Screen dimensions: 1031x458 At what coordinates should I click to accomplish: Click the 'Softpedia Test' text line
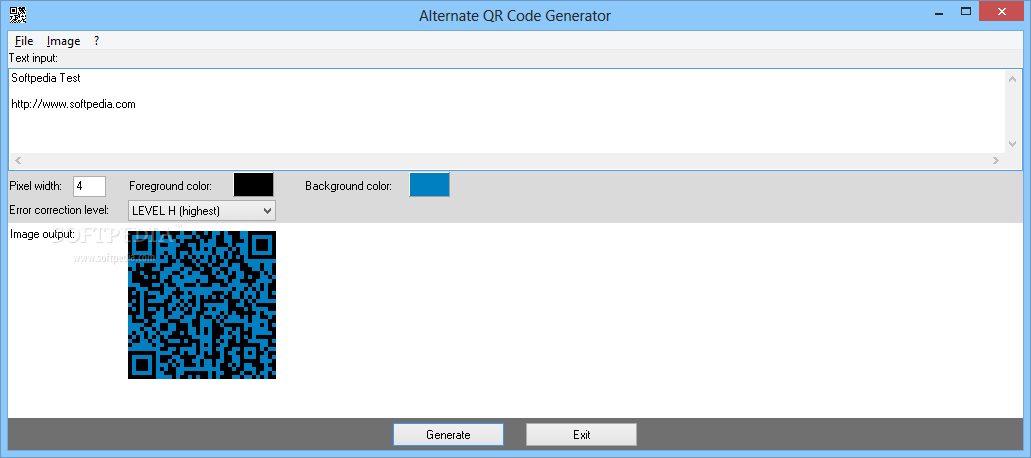[x=46, y=78]
